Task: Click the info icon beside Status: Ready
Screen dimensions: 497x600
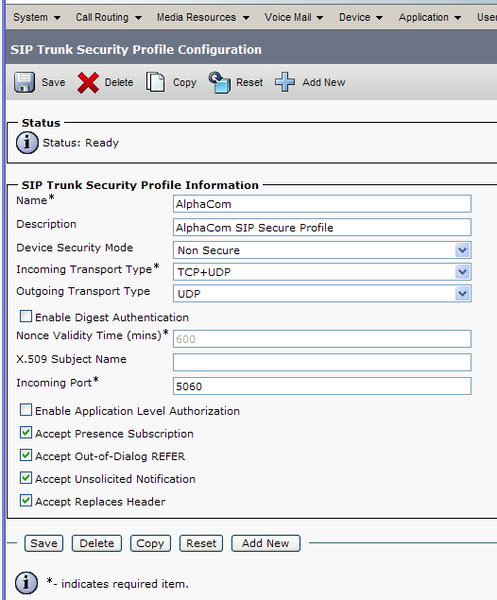Action: pyautogui.click(x=27, y=143)
